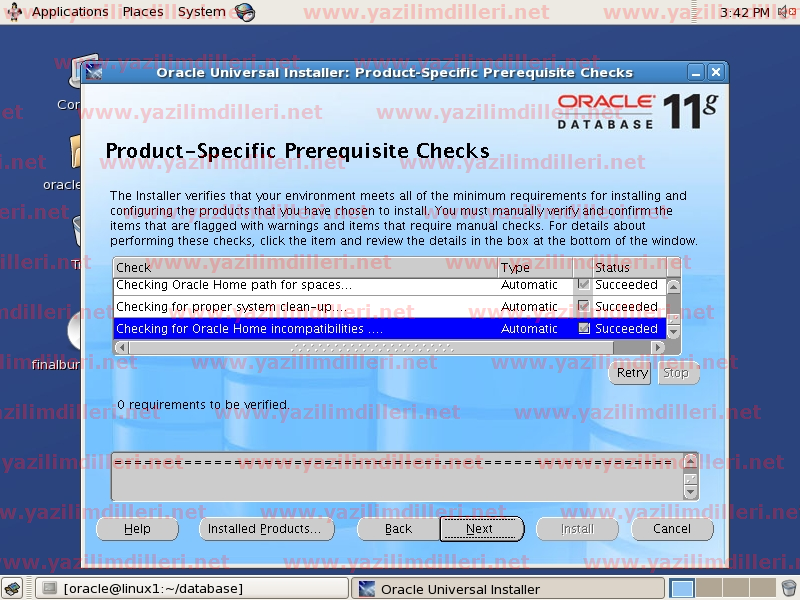Click the web browser launcher in top panel
The image size is (800, 600).
(x=245, y=12)
